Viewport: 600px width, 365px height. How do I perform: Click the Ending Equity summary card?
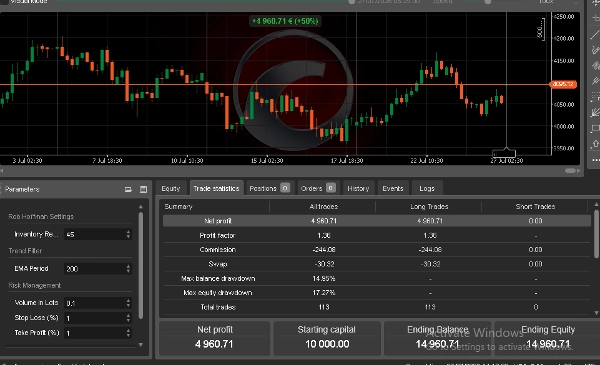coord(548,338)
